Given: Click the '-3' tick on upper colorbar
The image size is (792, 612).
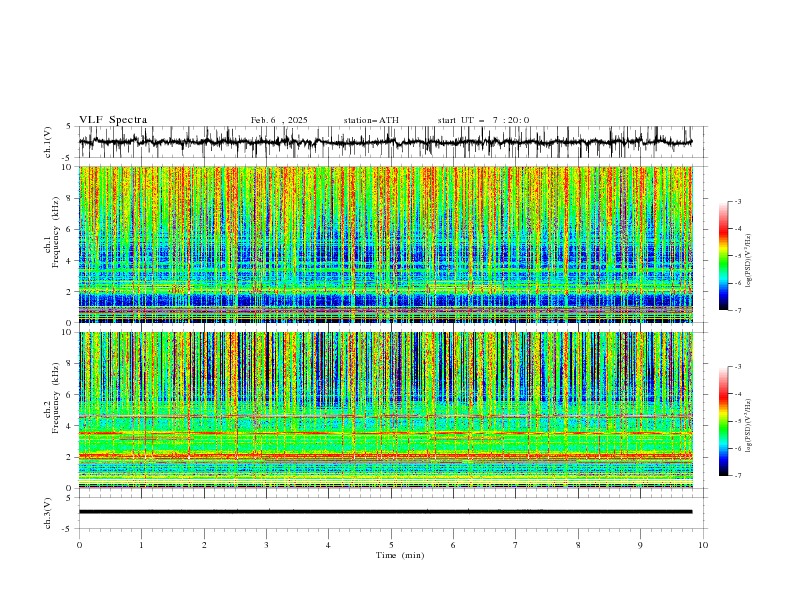Looking at the screenshot, I should [737, 201].
